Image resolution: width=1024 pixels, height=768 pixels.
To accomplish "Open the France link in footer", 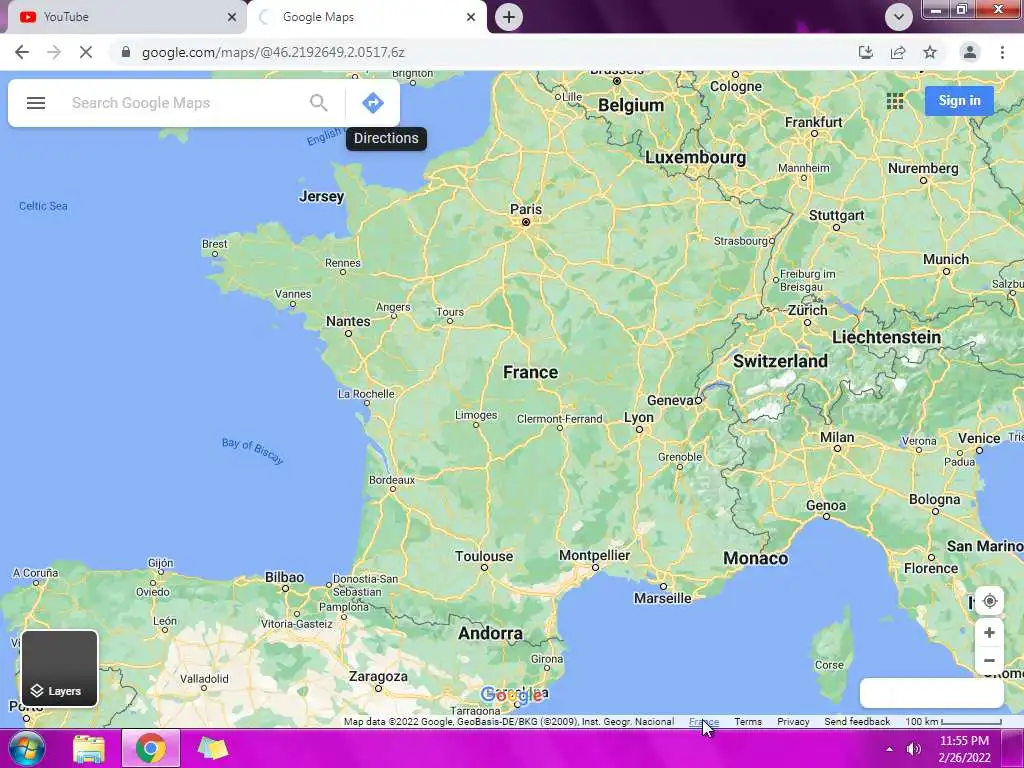I will [703, 722].
